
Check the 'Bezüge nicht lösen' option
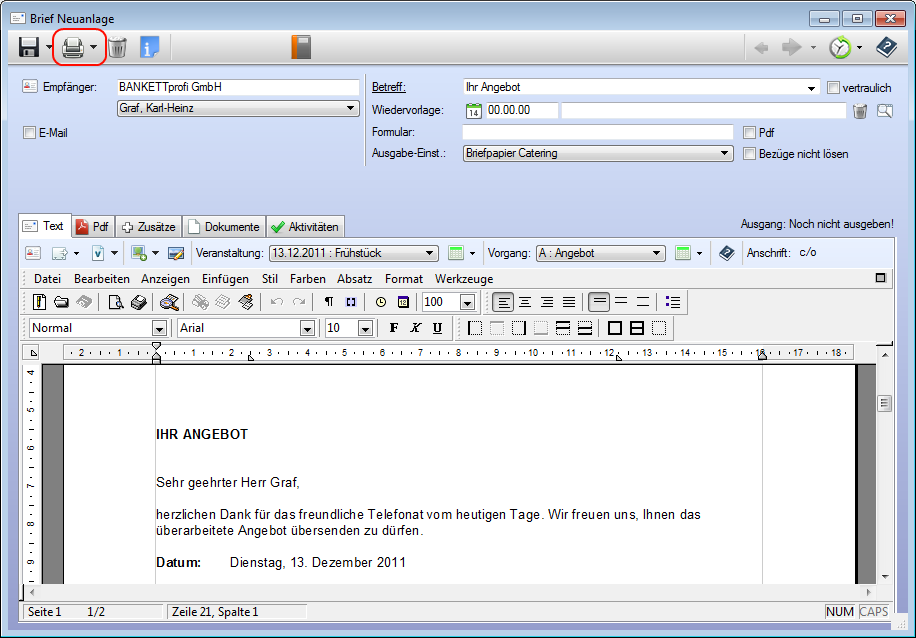750,154
